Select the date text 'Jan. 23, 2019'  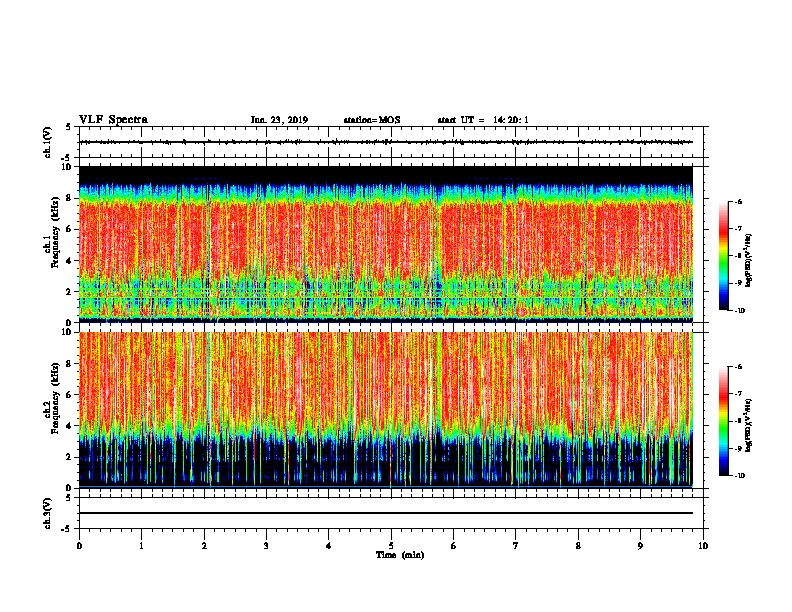click(x=279, y=120)
